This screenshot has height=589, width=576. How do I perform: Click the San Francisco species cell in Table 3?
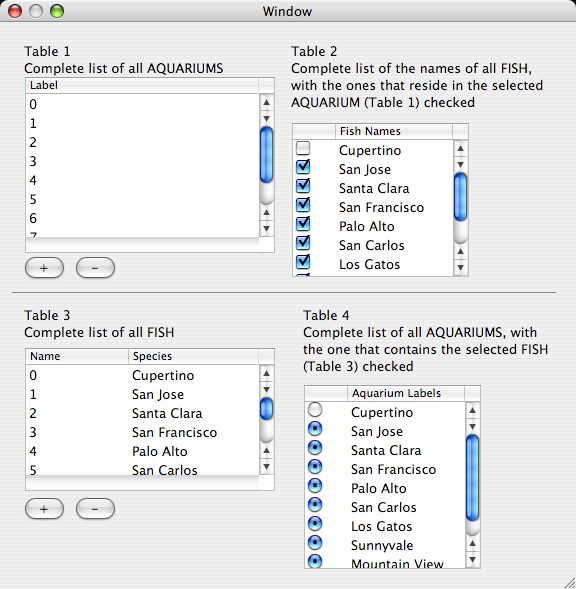point(194,432)
